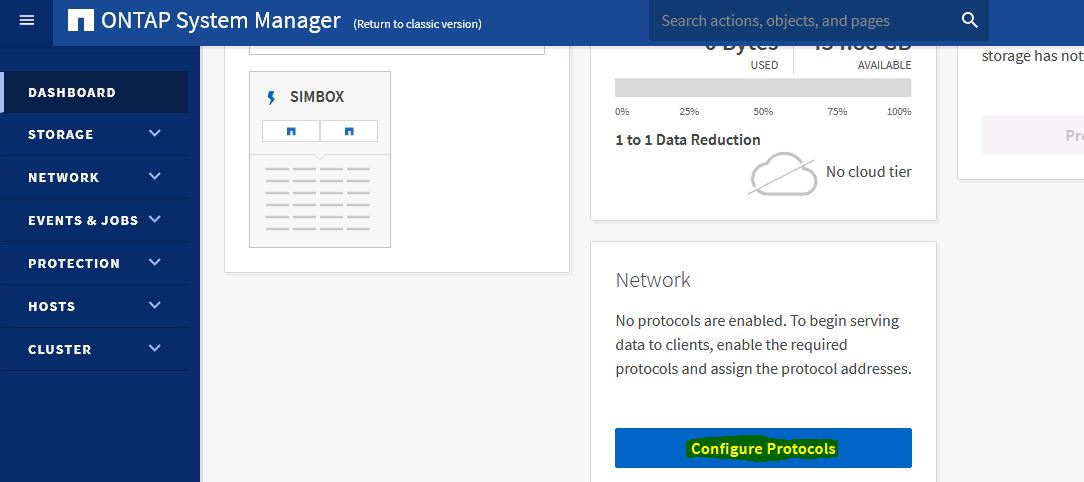Open the HOSTS sidebar item
The height and width of the screenshot is (482, 1084).
click(x=94, y=306)
